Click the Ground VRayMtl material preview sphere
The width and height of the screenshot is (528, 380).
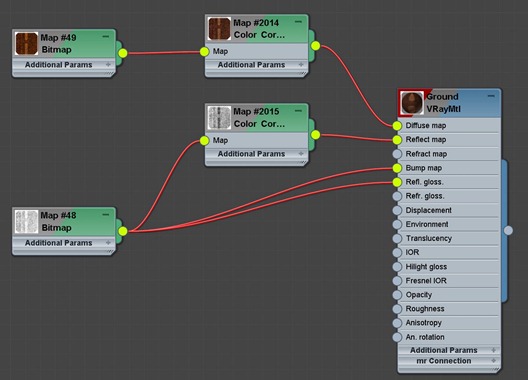pyautogui.click(x=412, y=103)
